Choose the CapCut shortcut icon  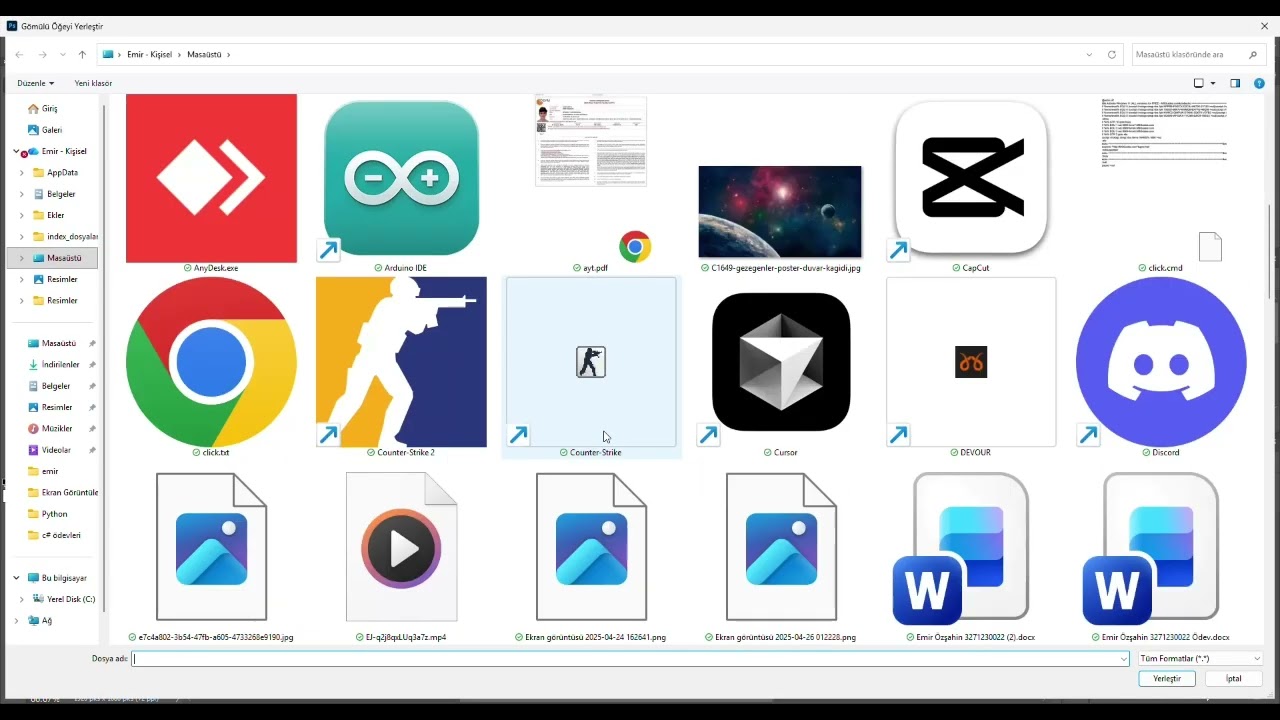[x=971, y=178]
